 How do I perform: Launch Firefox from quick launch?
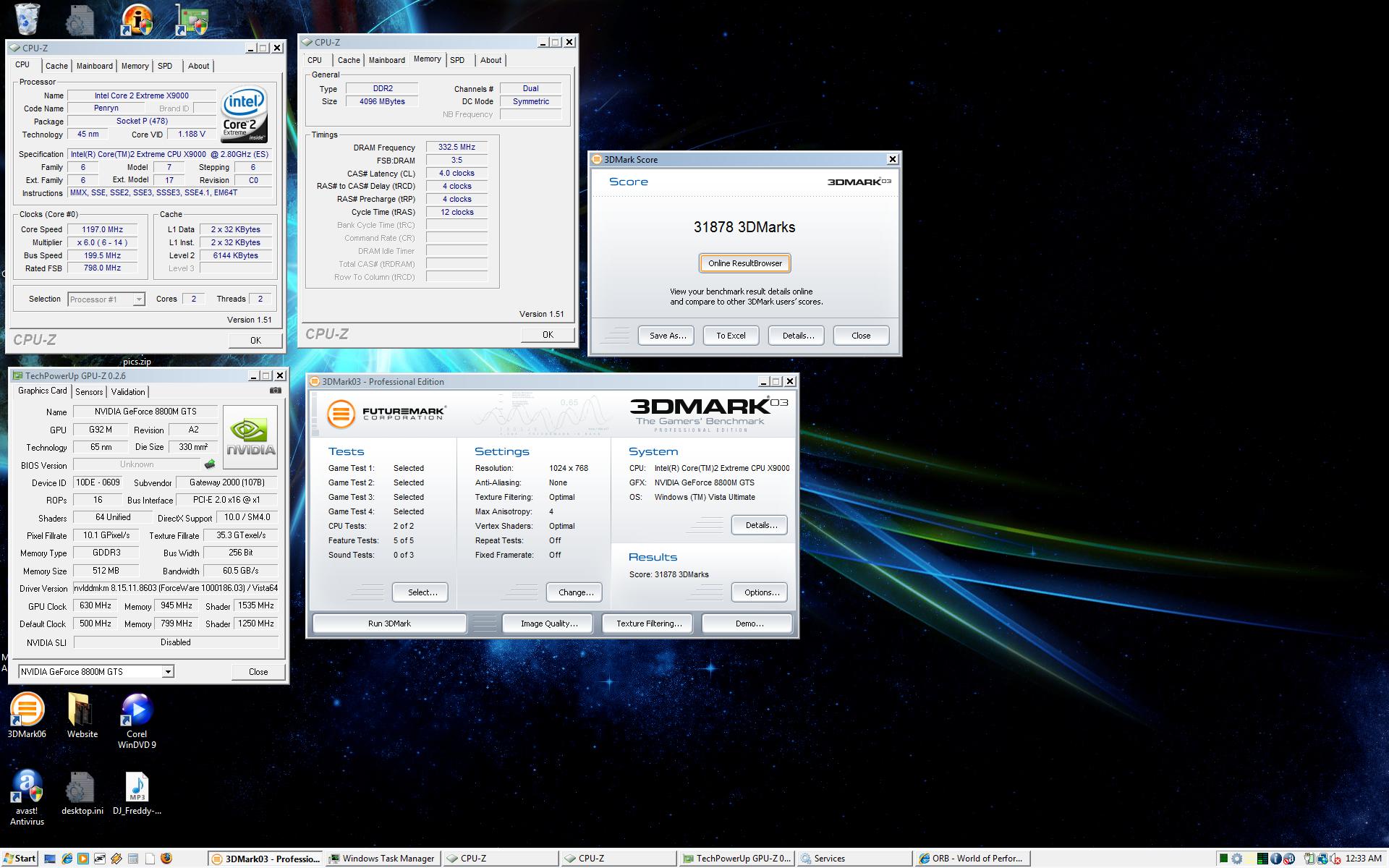pyautogui.click(x=166, y=859)
